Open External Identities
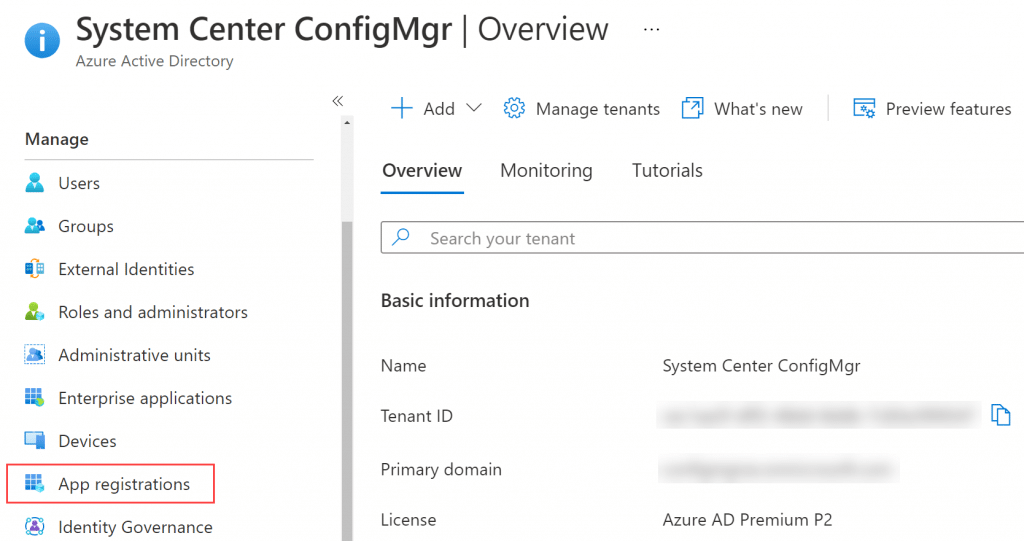Screen dimensions: 1024x541 (126, 269)
